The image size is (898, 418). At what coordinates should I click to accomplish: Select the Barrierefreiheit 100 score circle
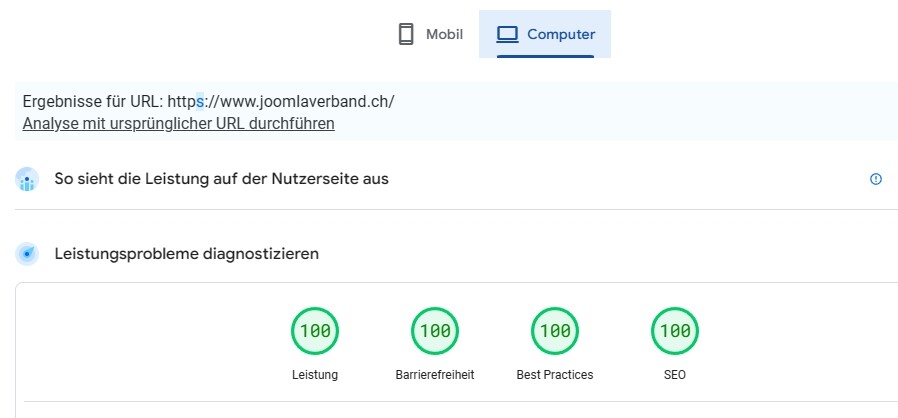(x=435, y=331)
